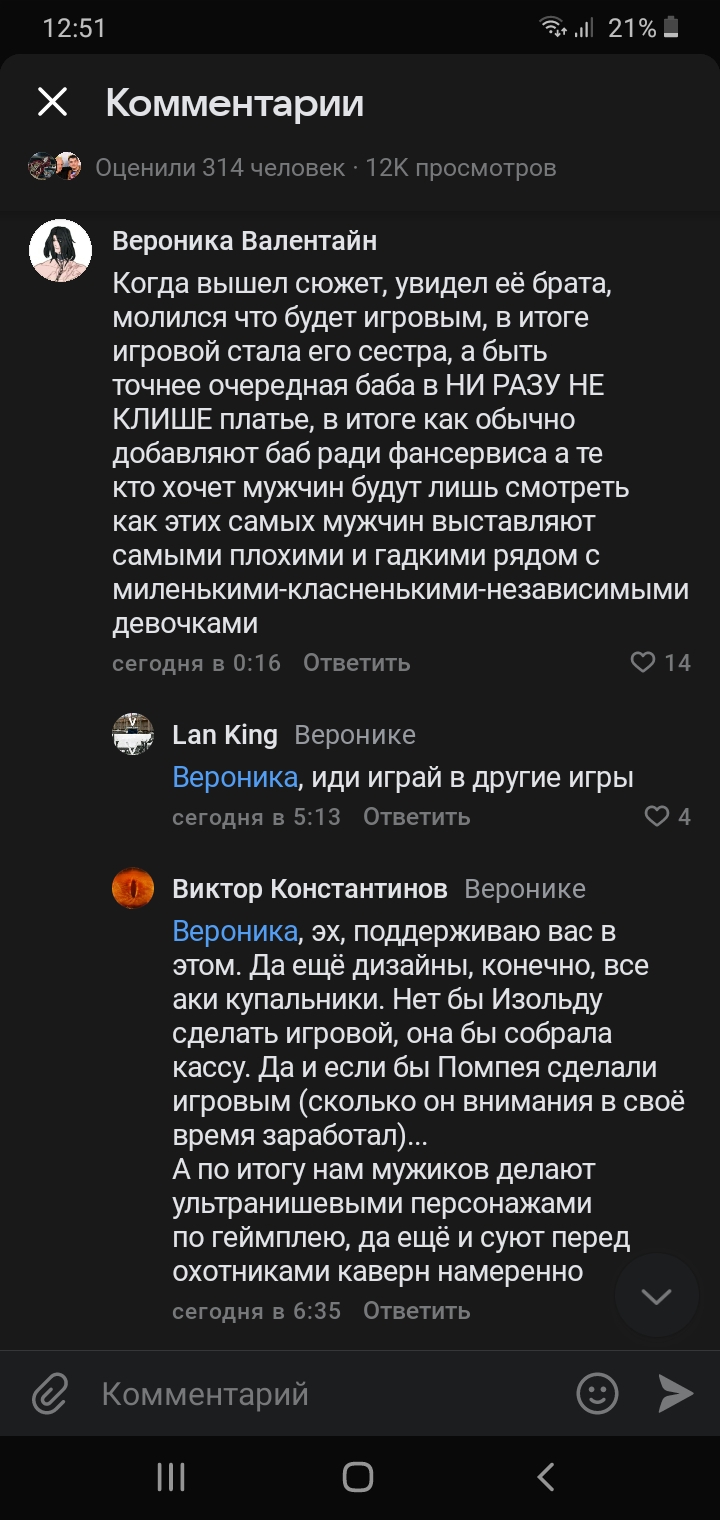Open Вероника Валентайн's avatar
This screenshot has width=720, height=1520.
pyautogui.click(x=61, y=251)
